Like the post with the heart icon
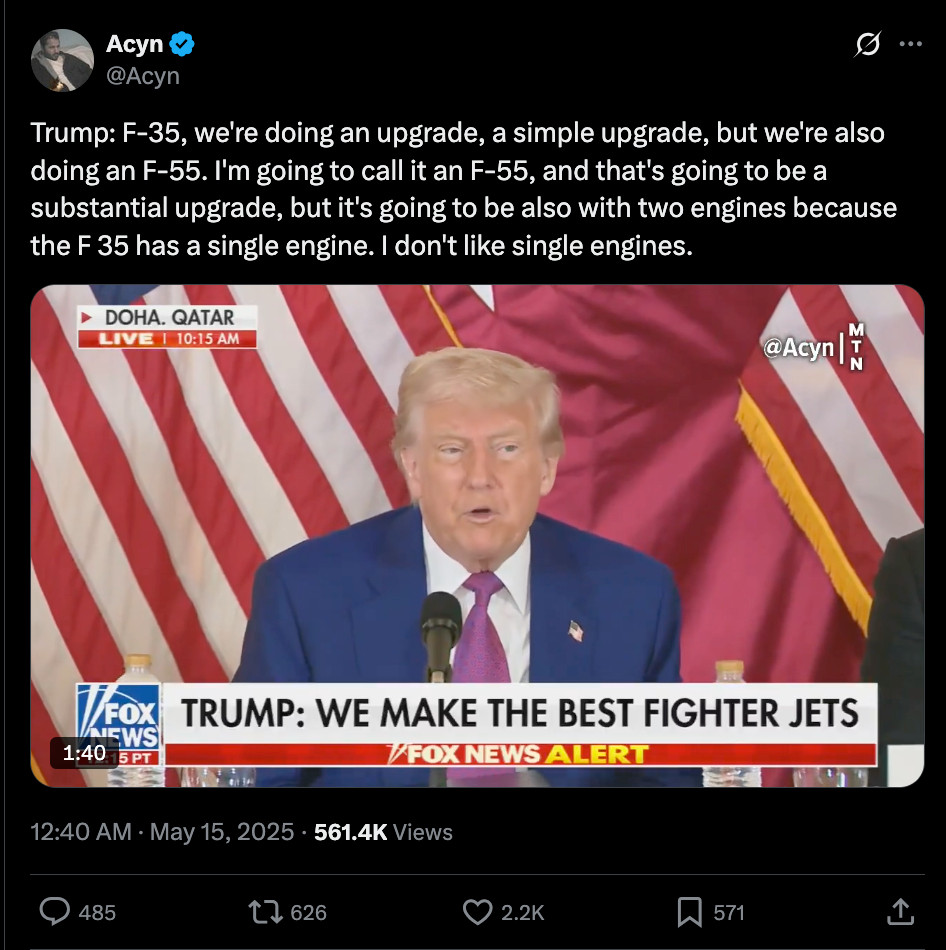 pyautogui.click(x=478, y=912)
